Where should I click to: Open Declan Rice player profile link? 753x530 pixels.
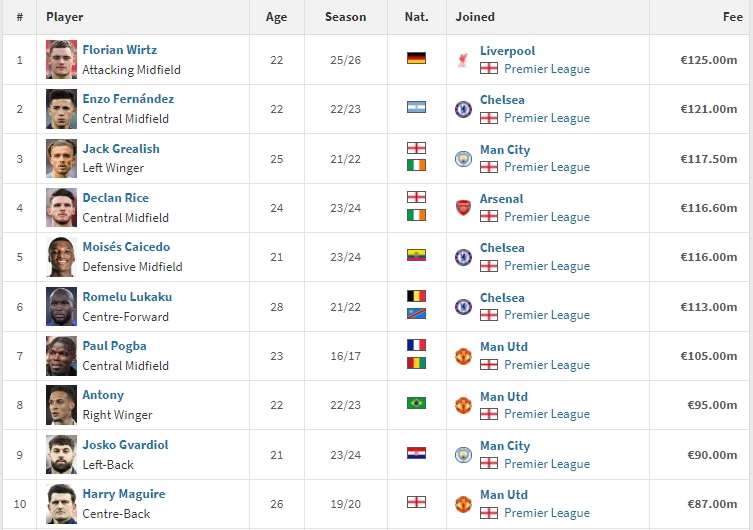tap(115, 198)
